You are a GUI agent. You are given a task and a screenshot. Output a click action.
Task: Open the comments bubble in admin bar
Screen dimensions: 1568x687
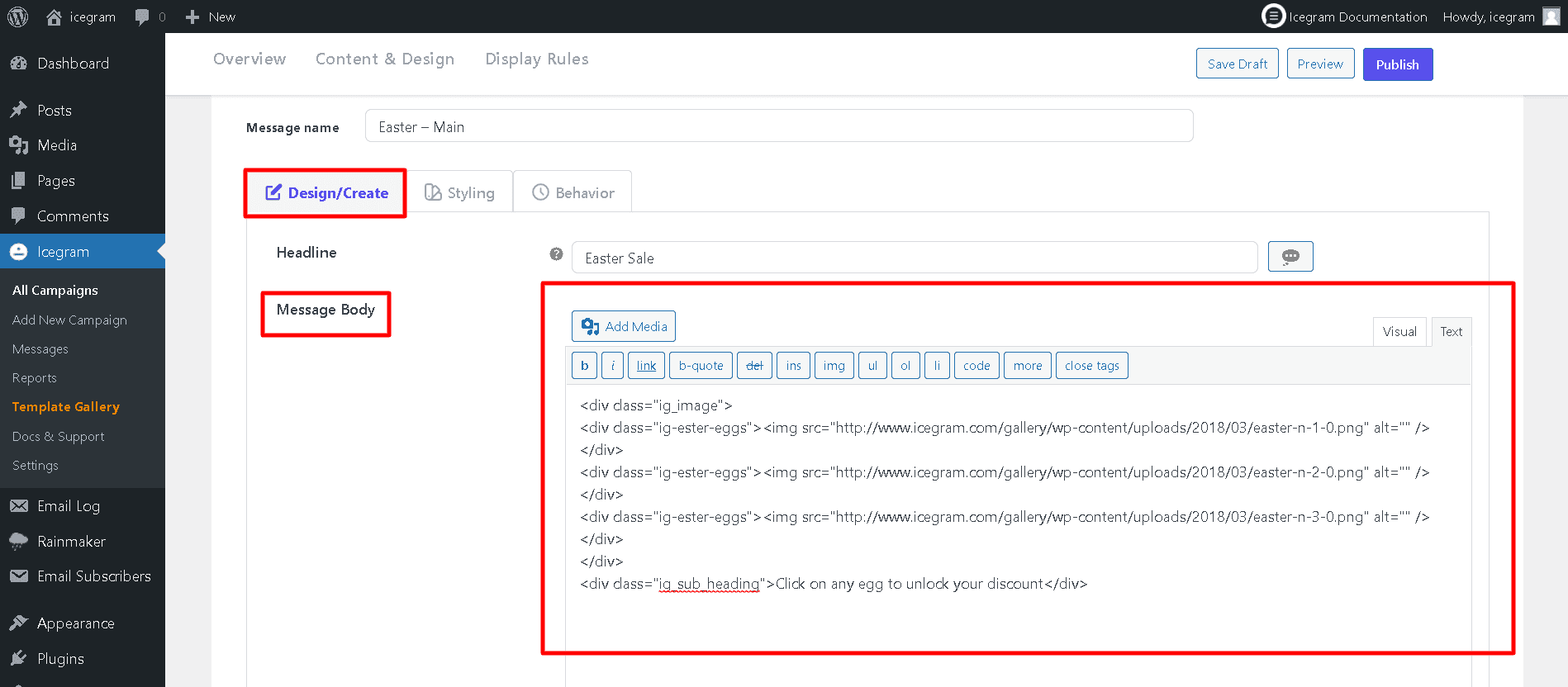142,17
